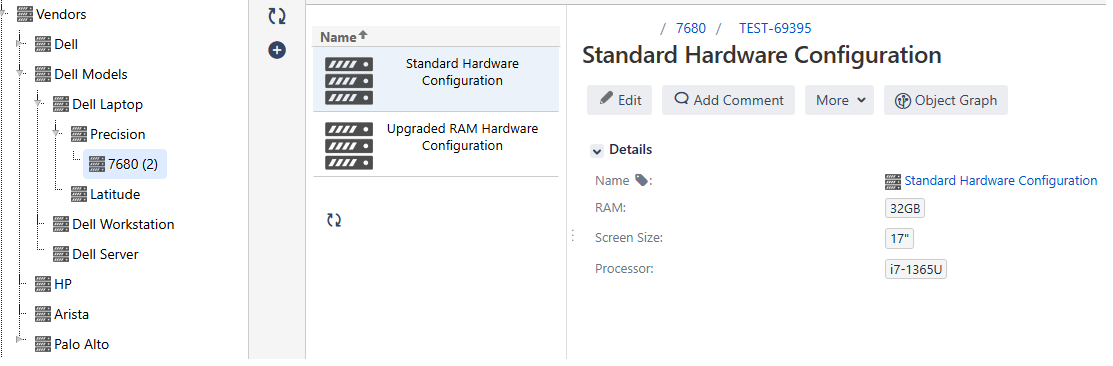Select the Dell Workstation tree item

[124, 224]
